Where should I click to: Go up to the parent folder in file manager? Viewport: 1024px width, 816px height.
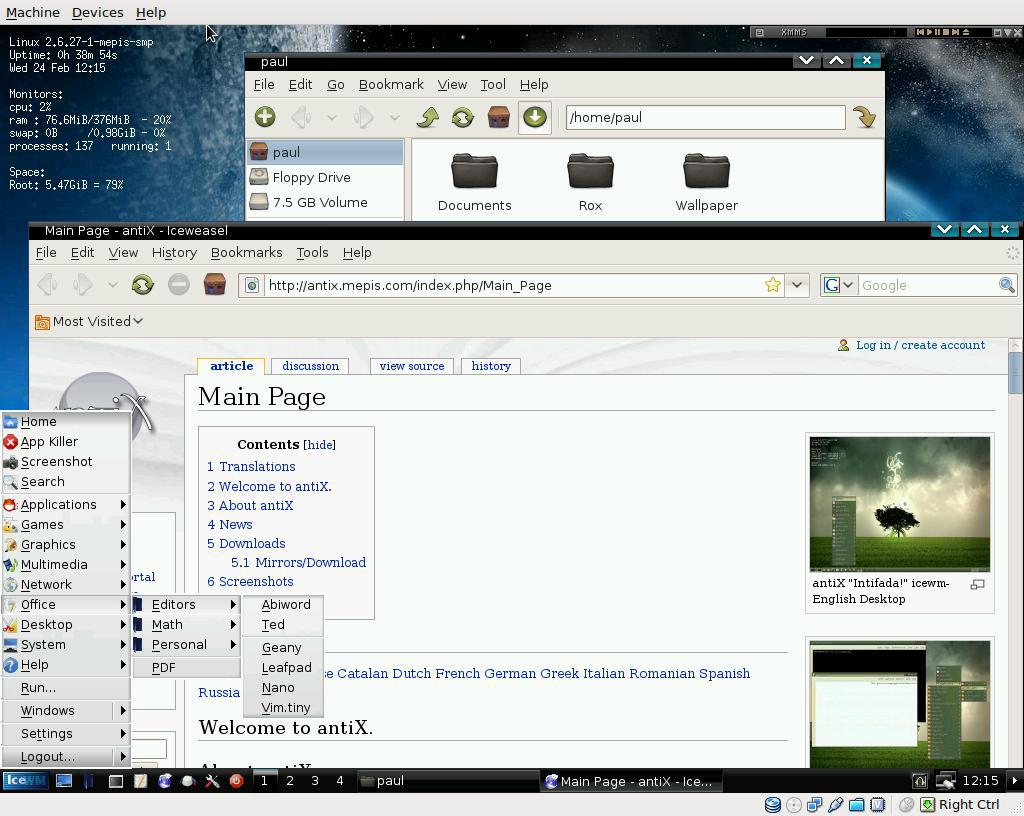click(x=428, y=117)
